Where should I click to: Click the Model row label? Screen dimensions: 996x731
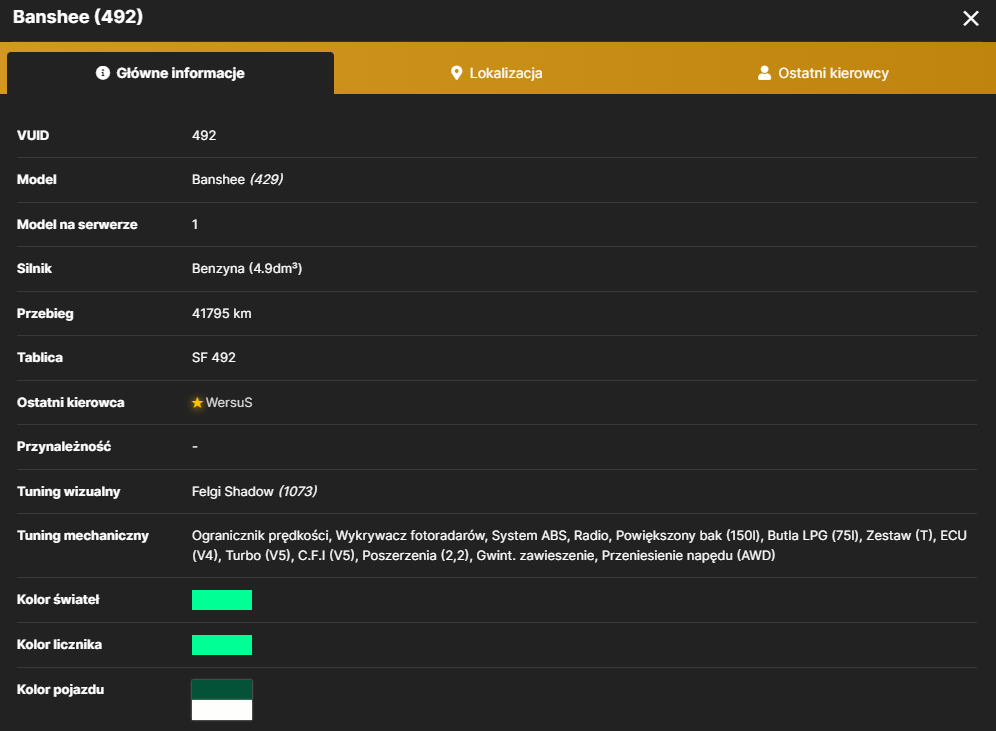pyautogui.click(x=37, y=180)
